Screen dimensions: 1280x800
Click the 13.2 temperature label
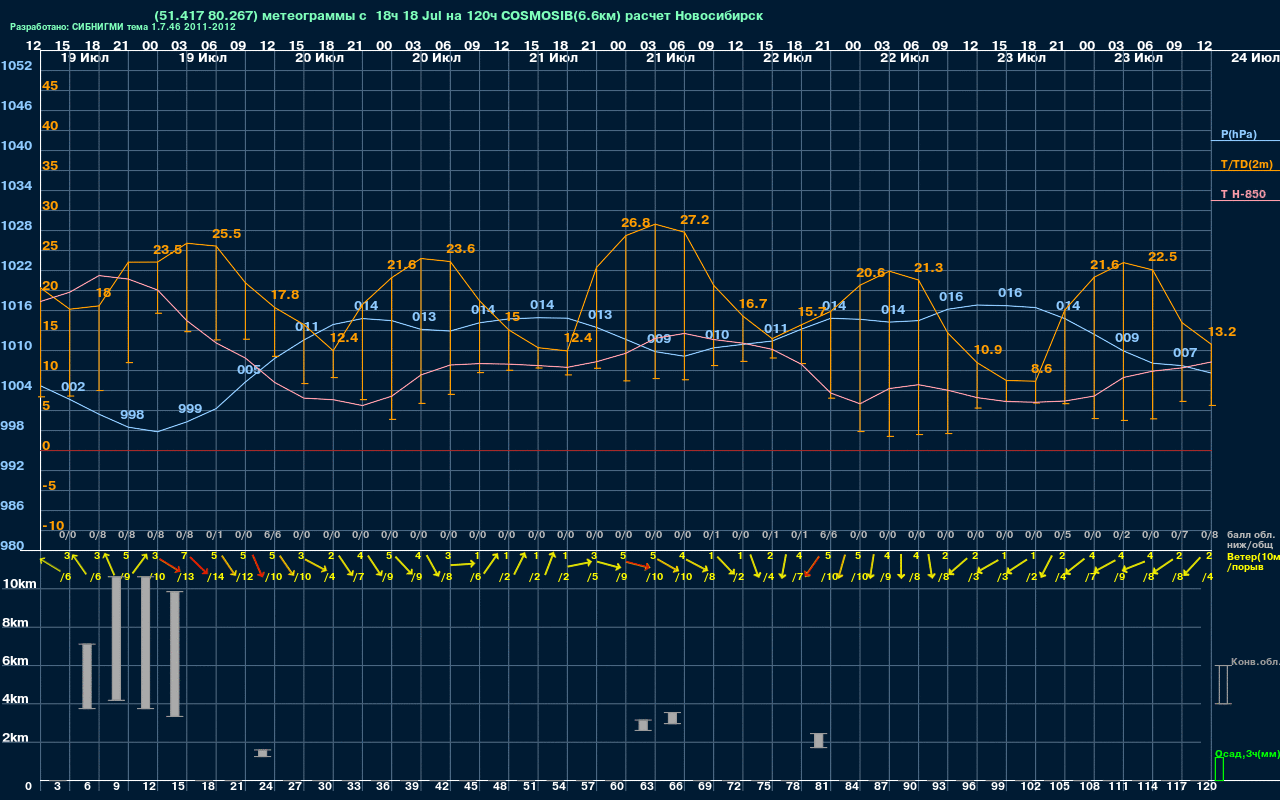point(1222,331)
